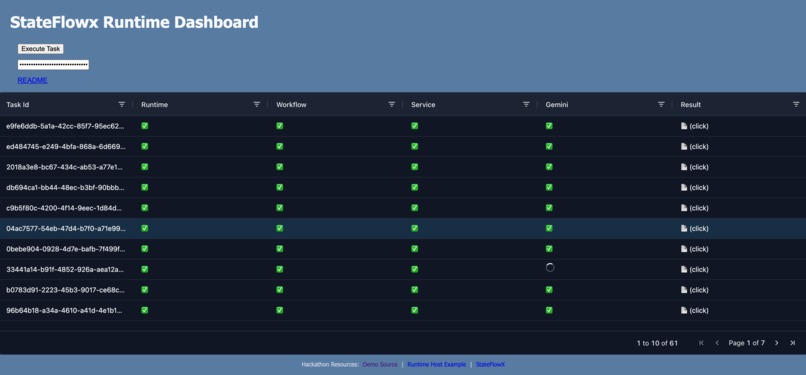Viewport: 806px width, 375px height.
Task: Click Runtime checkmark for task c9b5f80c
Action: pos(144,208)
